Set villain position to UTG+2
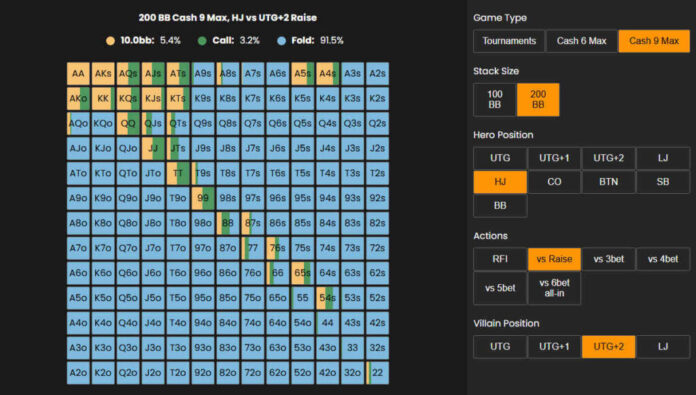Image resolution: width=696 pixels, height=395 pixels. 609,347
